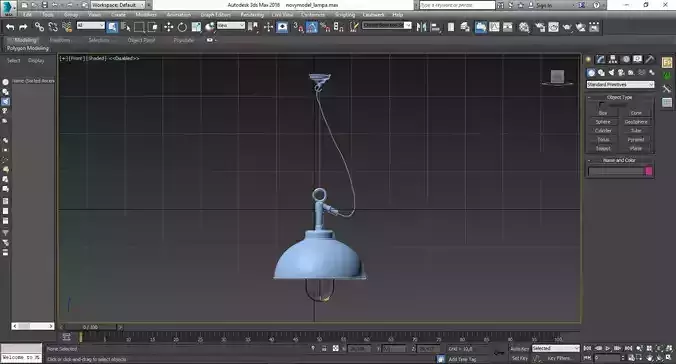
Task: Open the Selected key filter dropdown
Action: 555,348
